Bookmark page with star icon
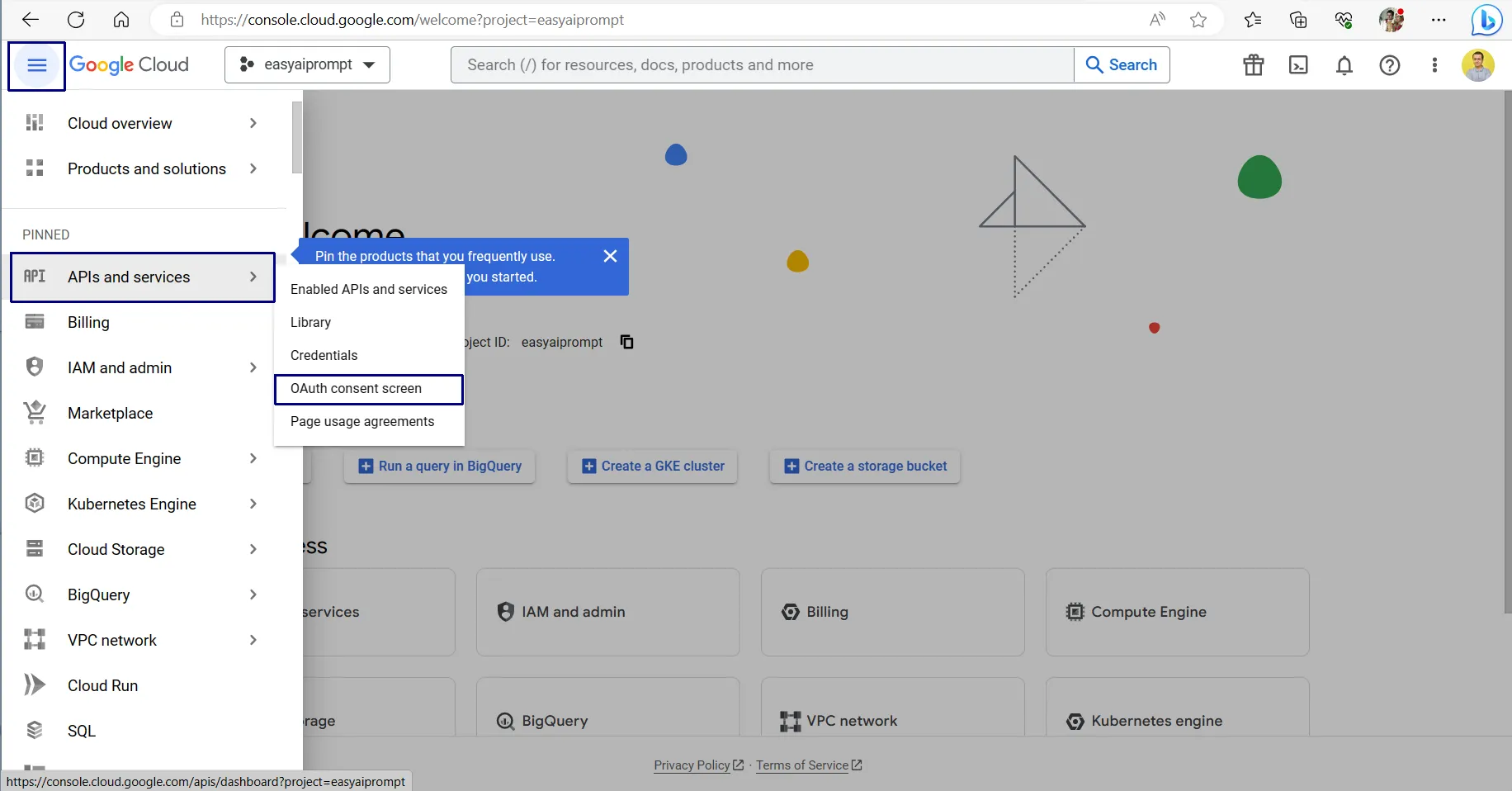The image size is (1512, 791). (1198, 20)
